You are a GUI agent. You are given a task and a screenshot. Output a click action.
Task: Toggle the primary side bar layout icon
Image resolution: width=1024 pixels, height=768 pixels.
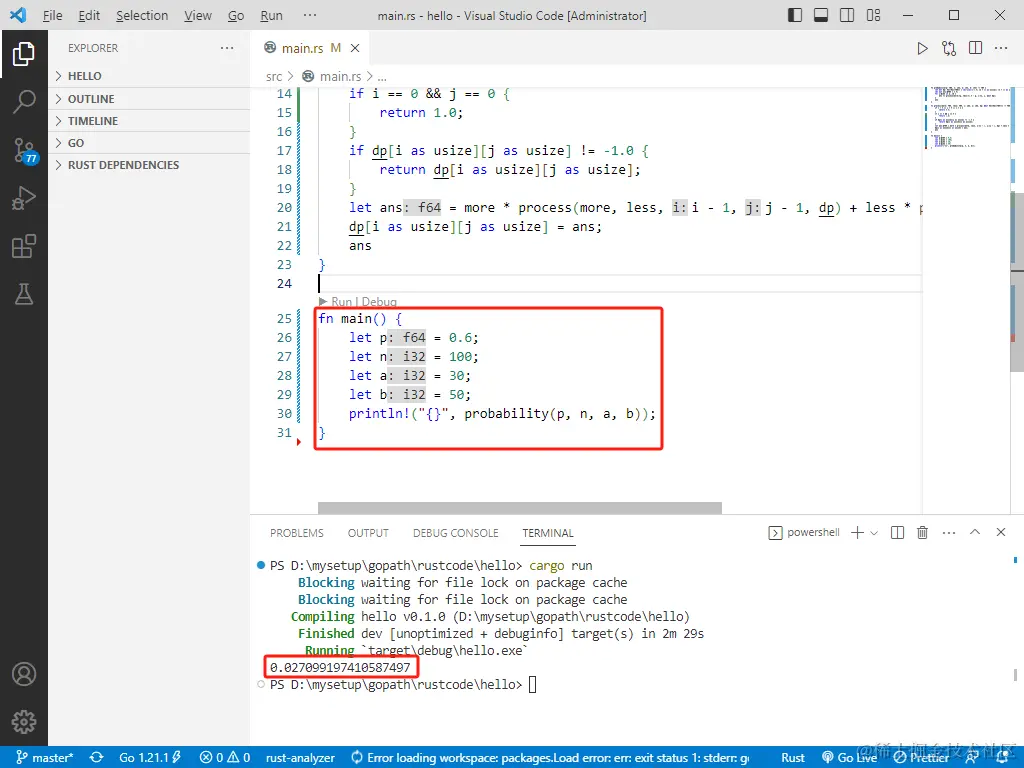(x=795, y=15)
